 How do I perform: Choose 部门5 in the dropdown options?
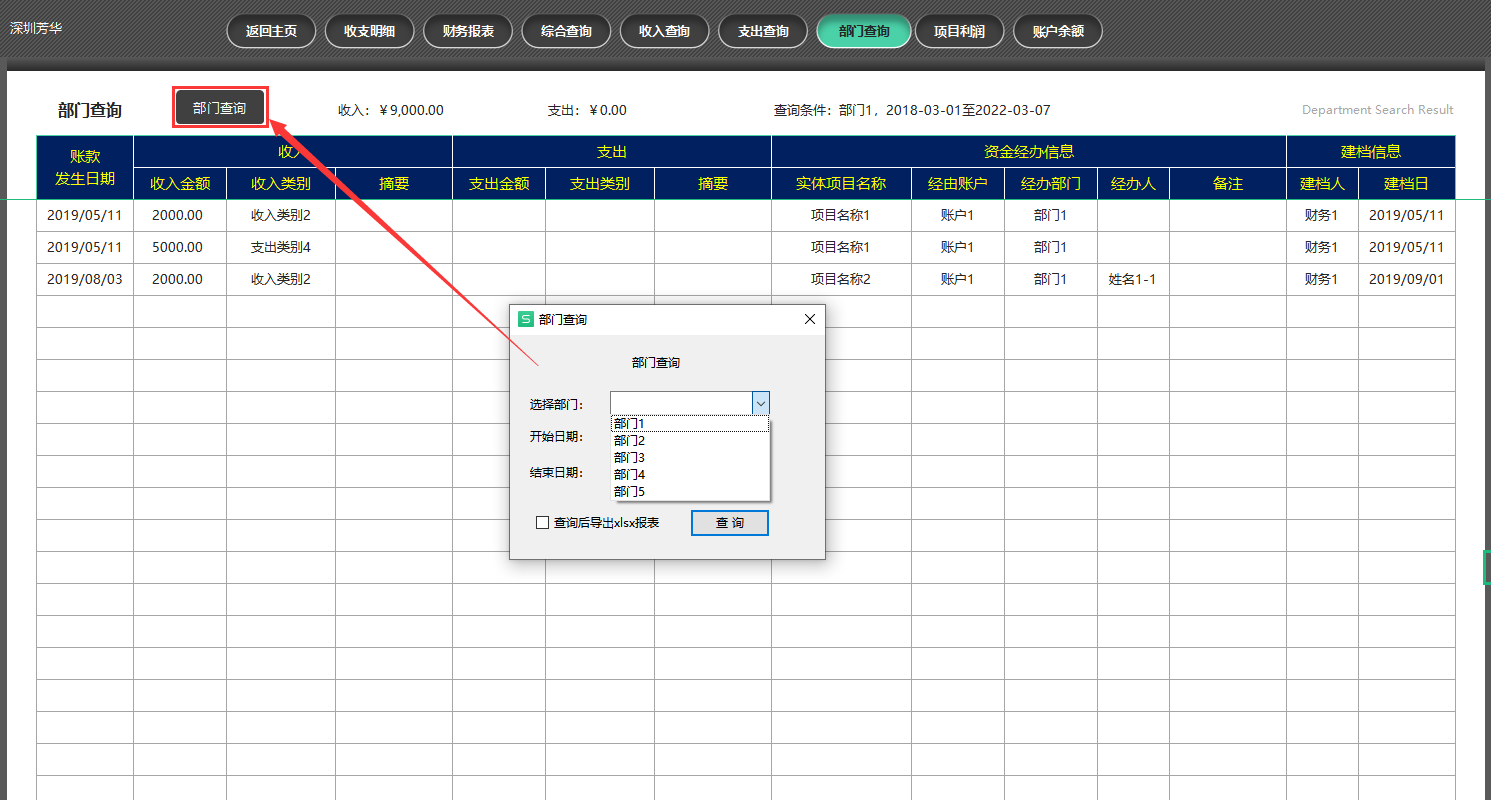tap(629, 491)
